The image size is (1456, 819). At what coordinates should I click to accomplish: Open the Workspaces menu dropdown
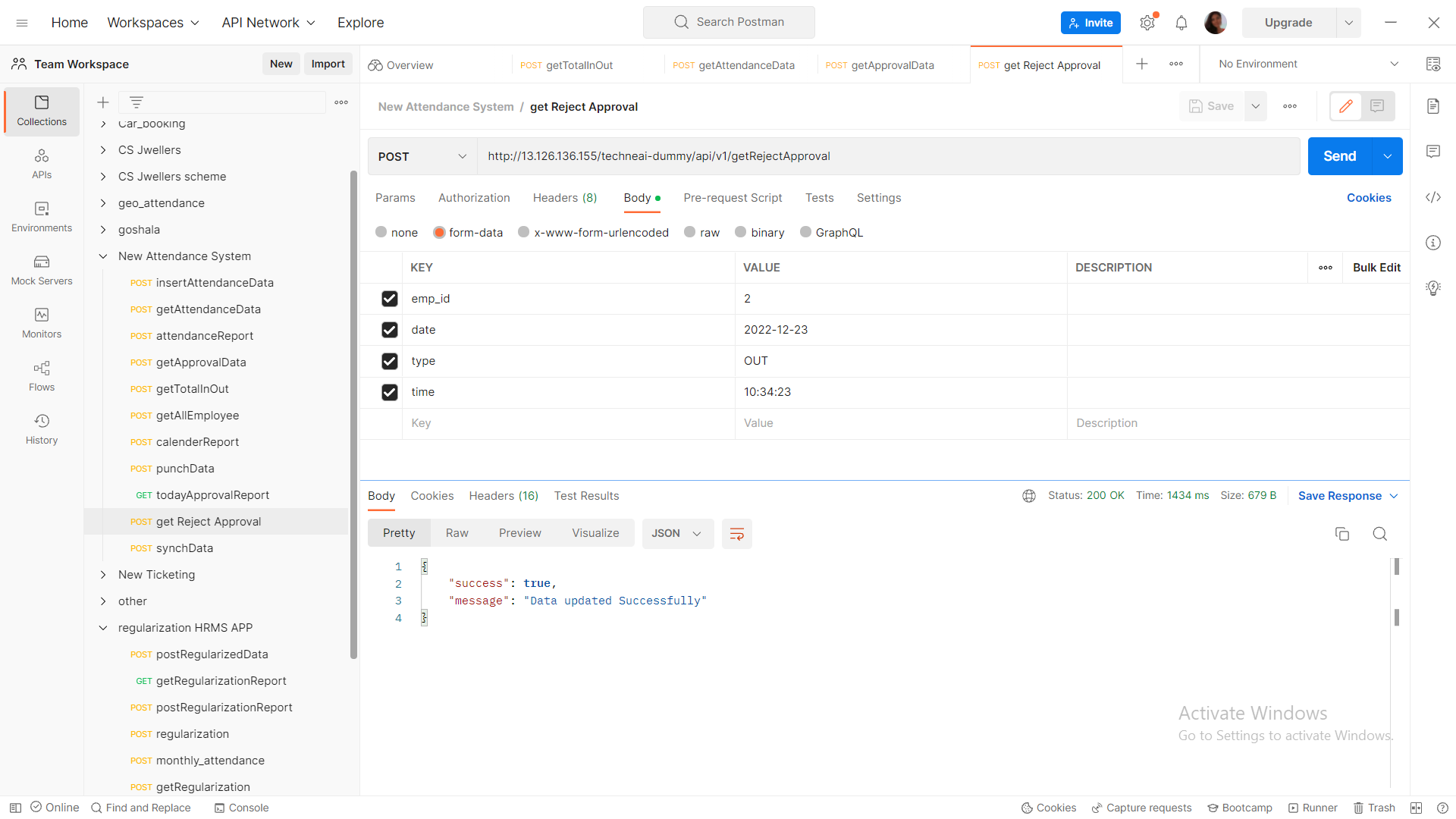tap(153, 23)
